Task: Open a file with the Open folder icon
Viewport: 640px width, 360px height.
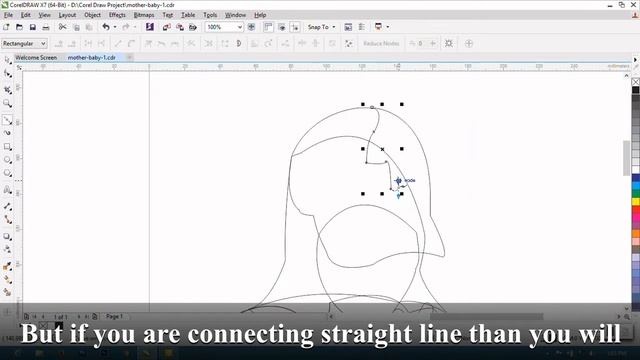Action: pyautogui.click(x=19, y=27)
